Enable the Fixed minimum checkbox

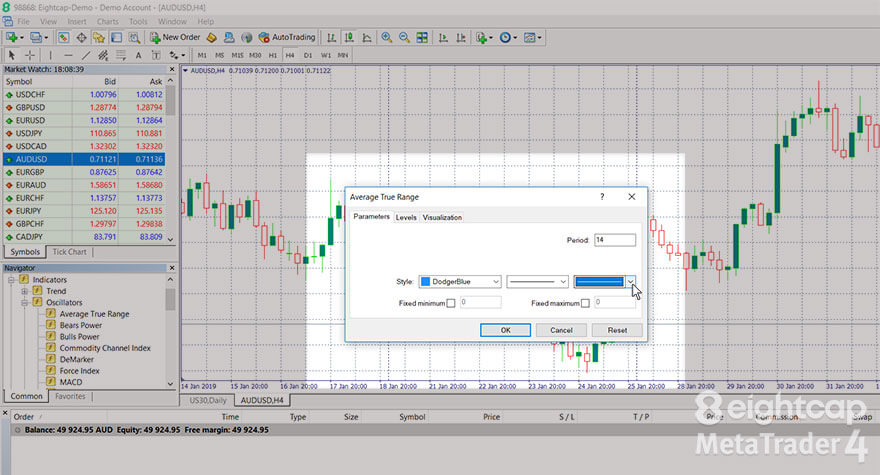[451, 303]
